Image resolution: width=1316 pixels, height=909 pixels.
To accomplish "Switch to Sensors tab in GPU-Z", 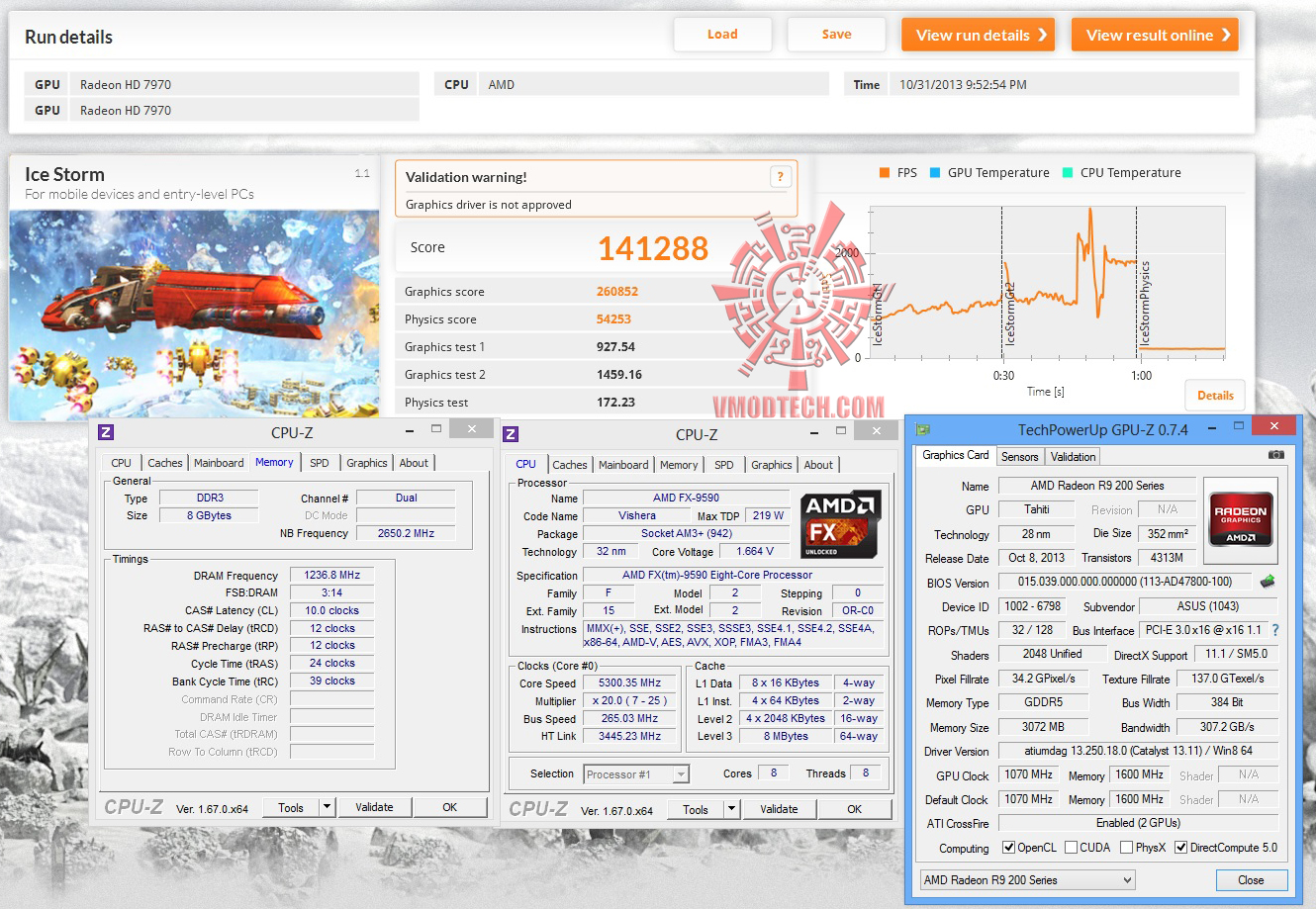I will point(1019,457).
